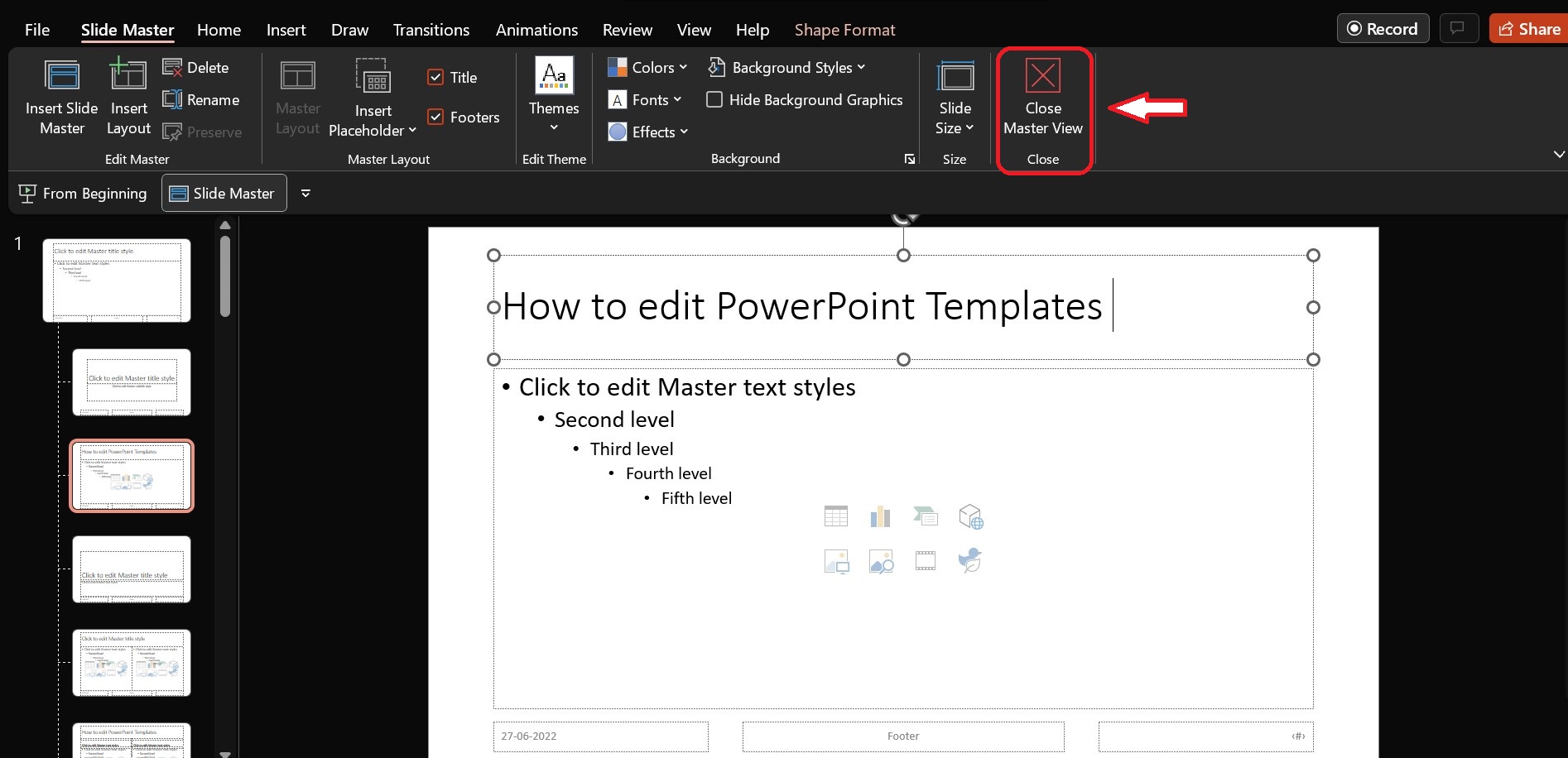Open the Effects dropdown
This screenshot has height=758, width=1568.
648,132
